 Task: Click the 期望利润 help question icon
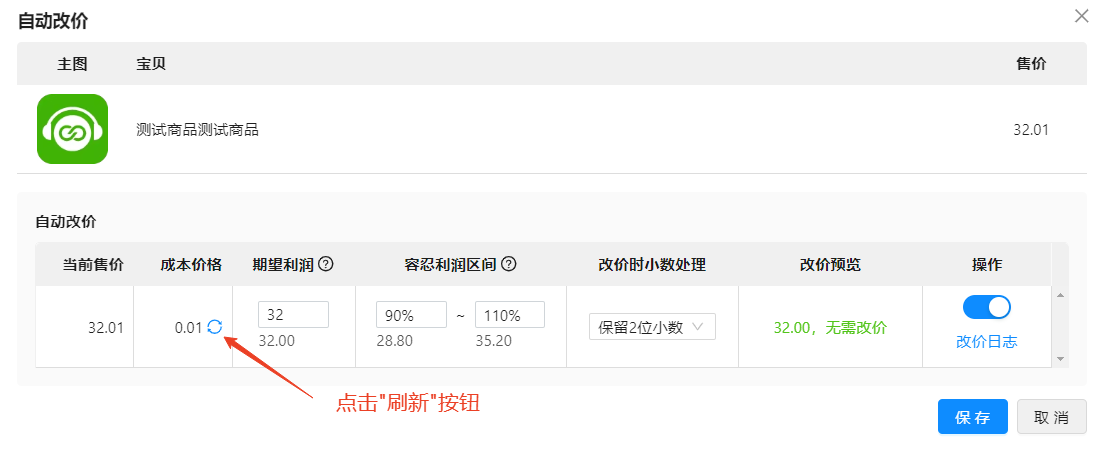click(x=325, y=265)
